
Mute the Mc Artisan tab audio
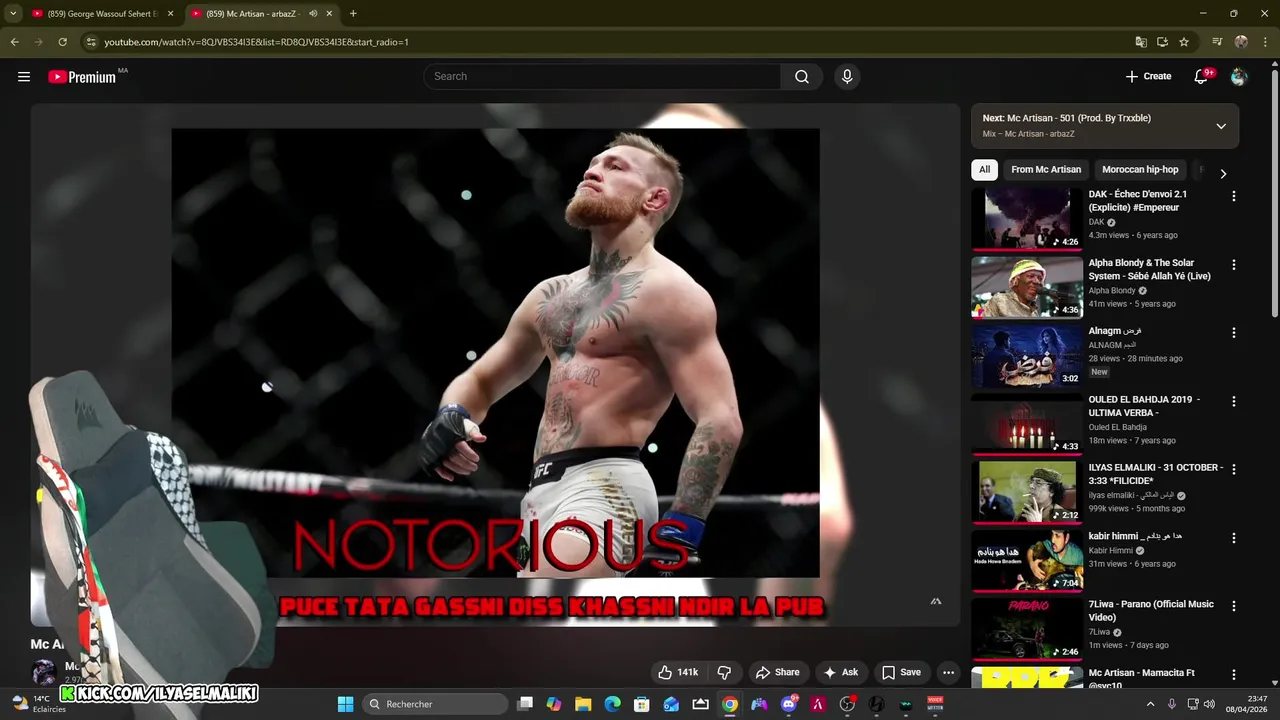313,14
